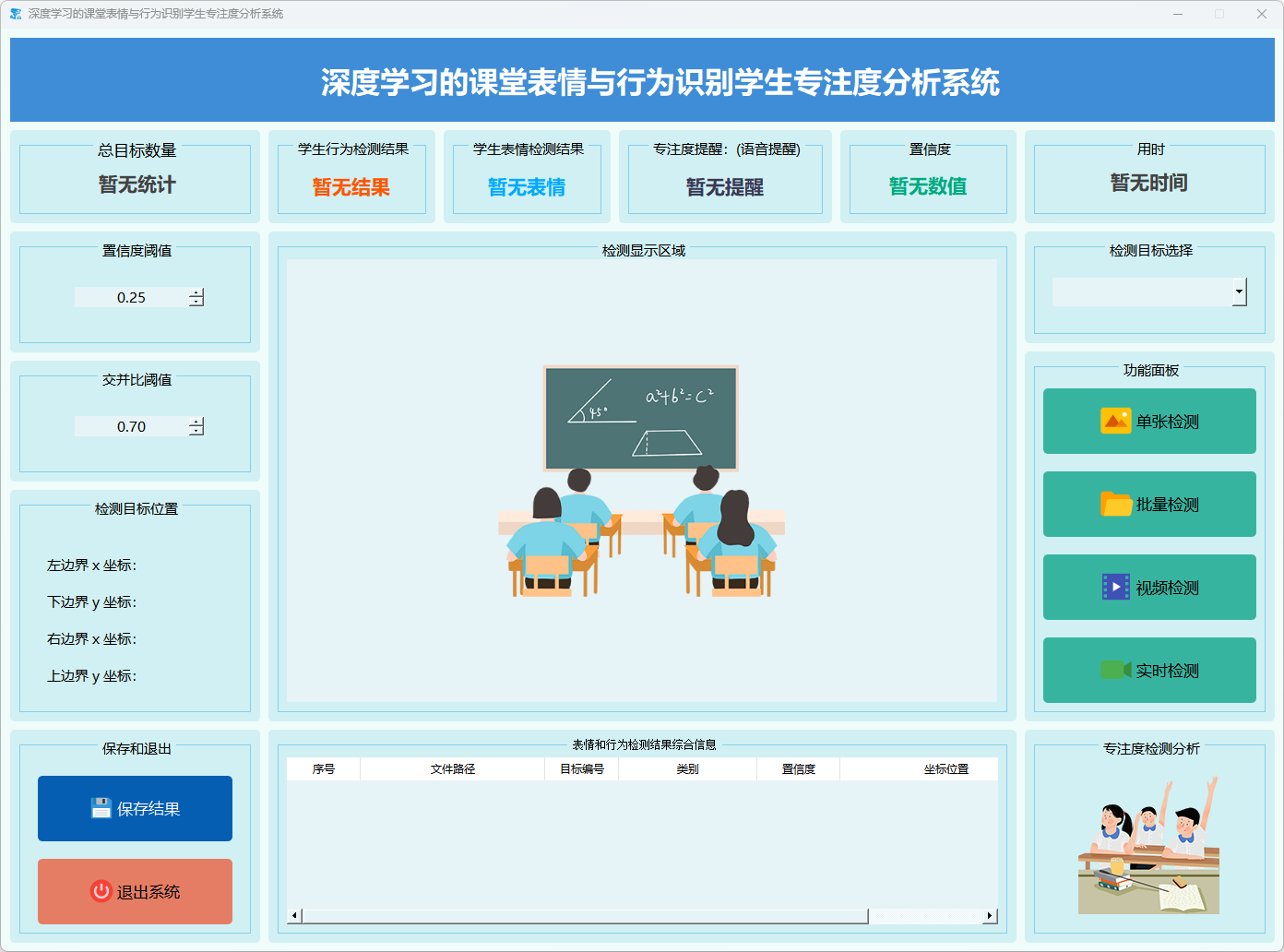Click the floppy disk icon on 保存结果

pyautogui.click(x=101, y=808)
